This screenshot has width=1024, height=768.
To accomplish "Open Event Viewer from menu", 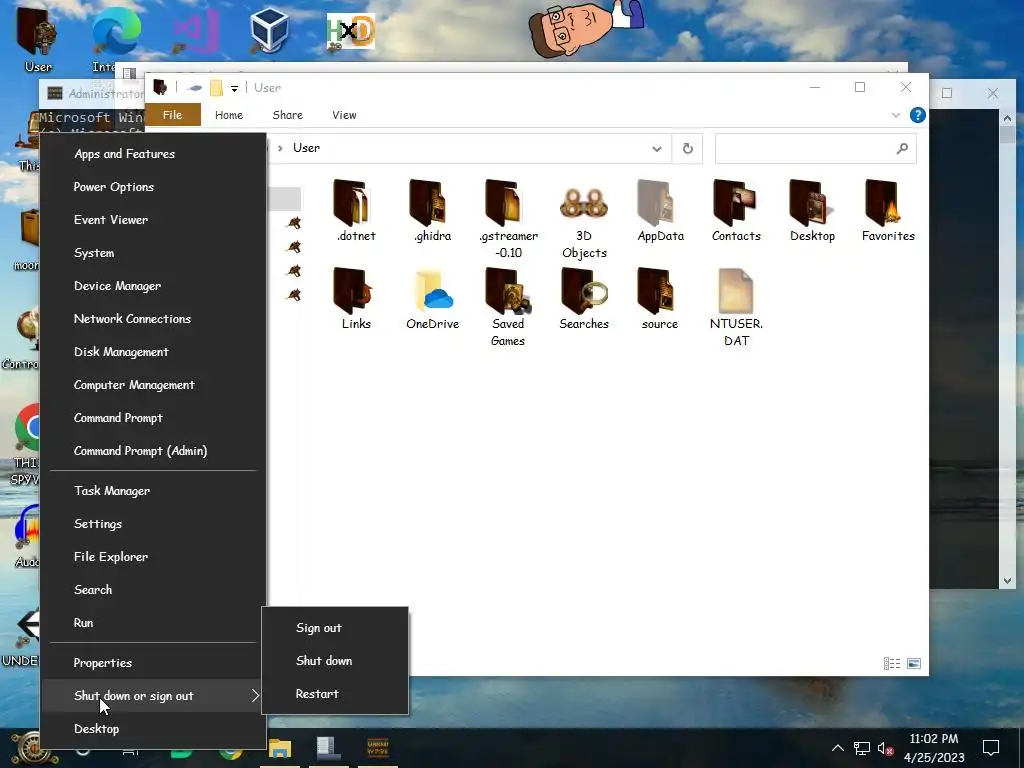I will pos(153,220).
